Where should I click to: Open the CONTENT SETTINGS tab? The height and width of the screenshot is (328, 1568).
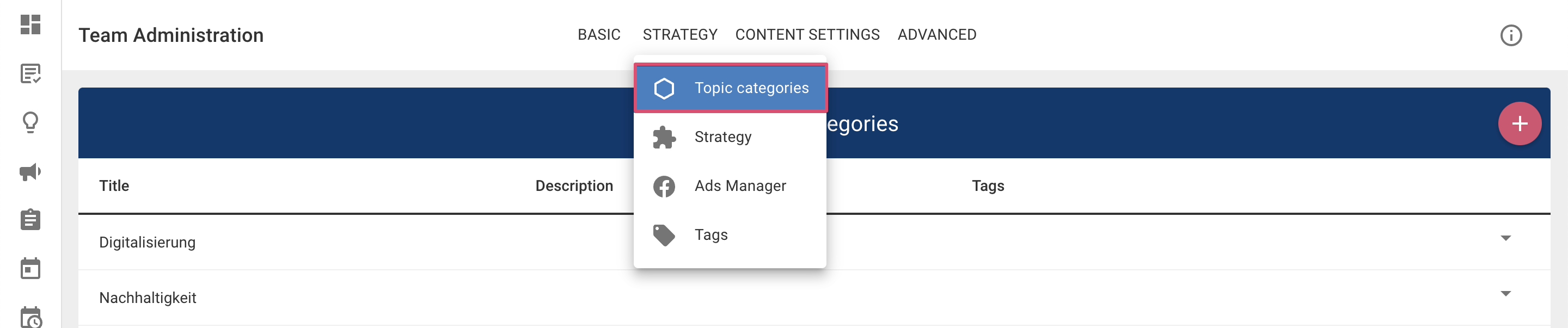point(807,35)
